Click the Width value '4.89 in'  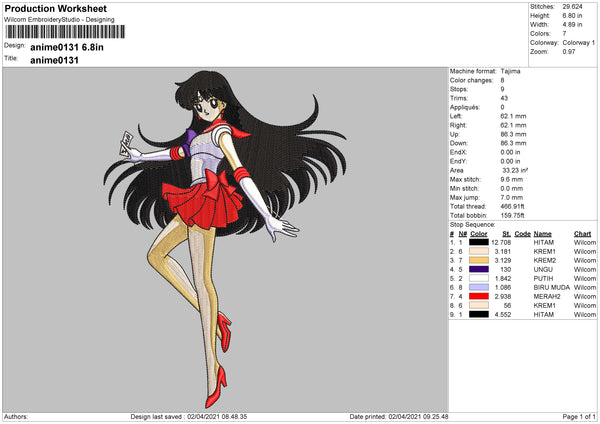(x=572, y=24)
